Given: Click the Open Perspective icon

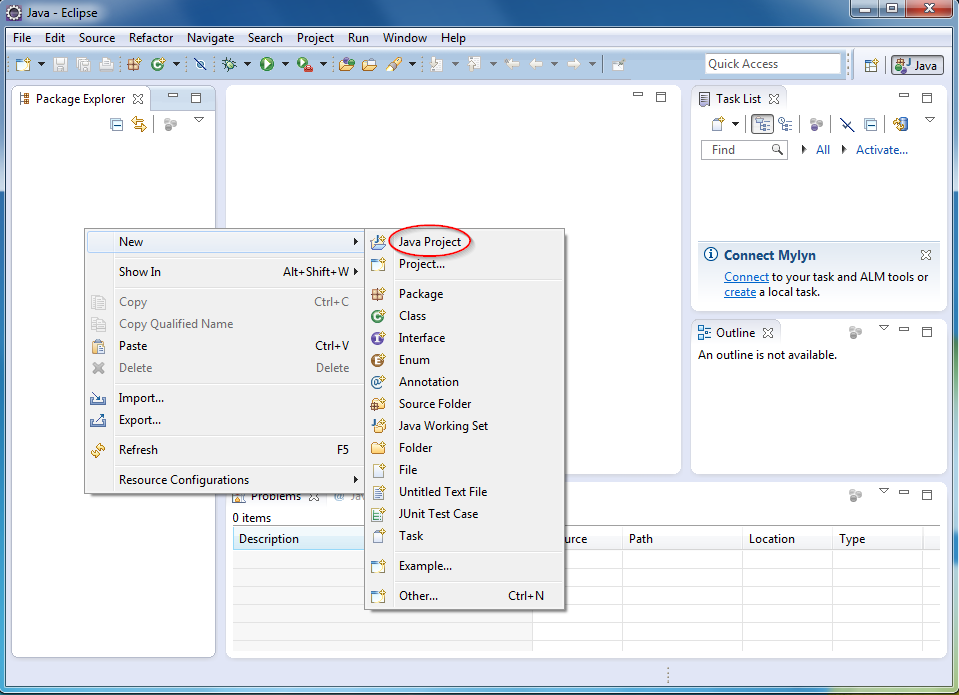Looking at the screenshot, I should 871,64.
